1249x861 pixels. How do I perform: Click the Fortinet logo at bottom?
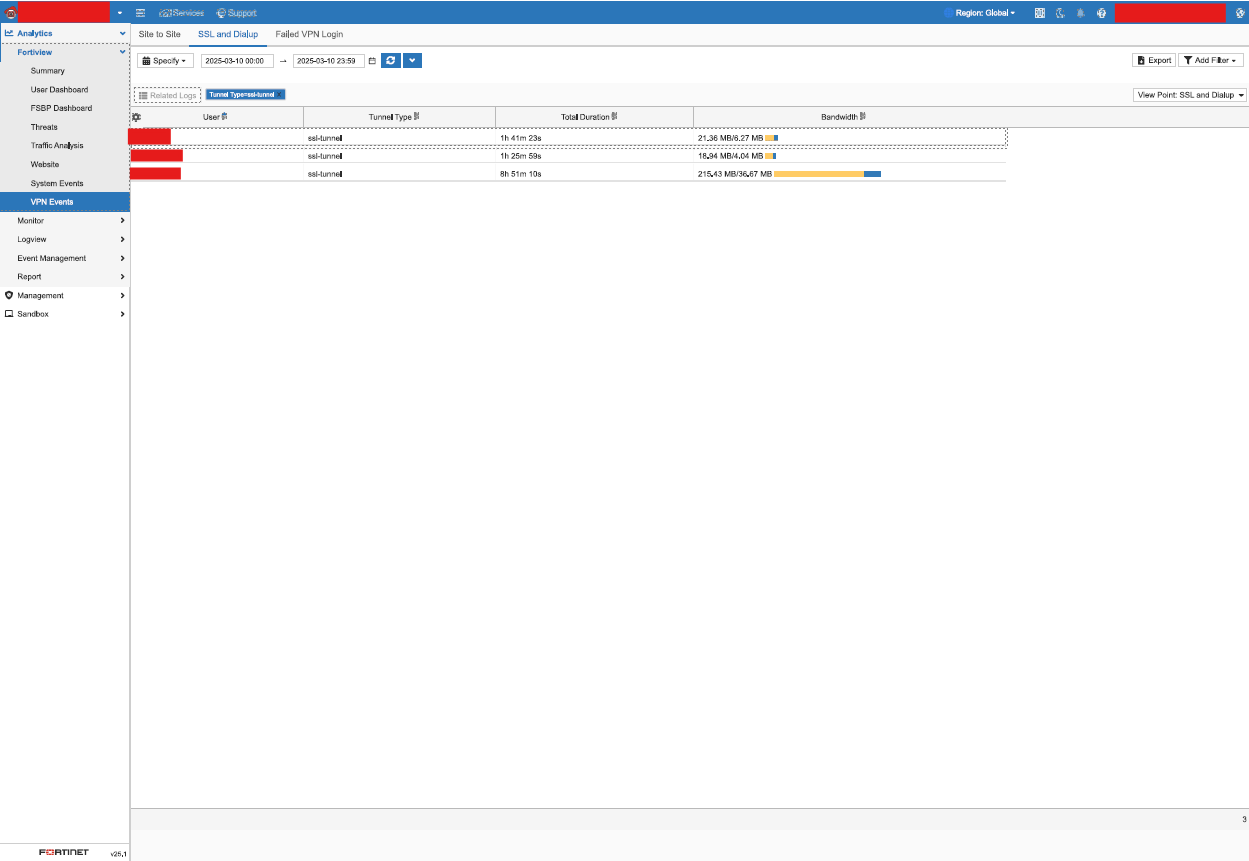[x=64, y=852]
